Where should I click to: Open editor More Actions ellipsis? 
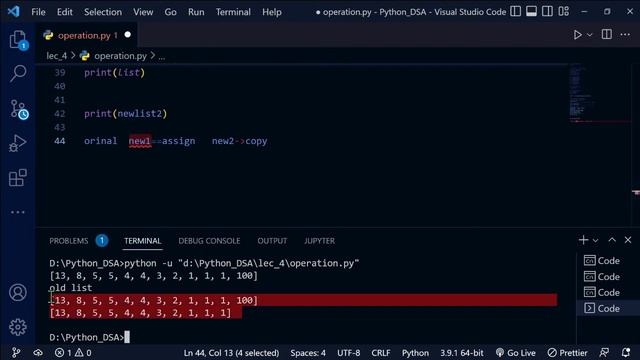coord(625,35)
